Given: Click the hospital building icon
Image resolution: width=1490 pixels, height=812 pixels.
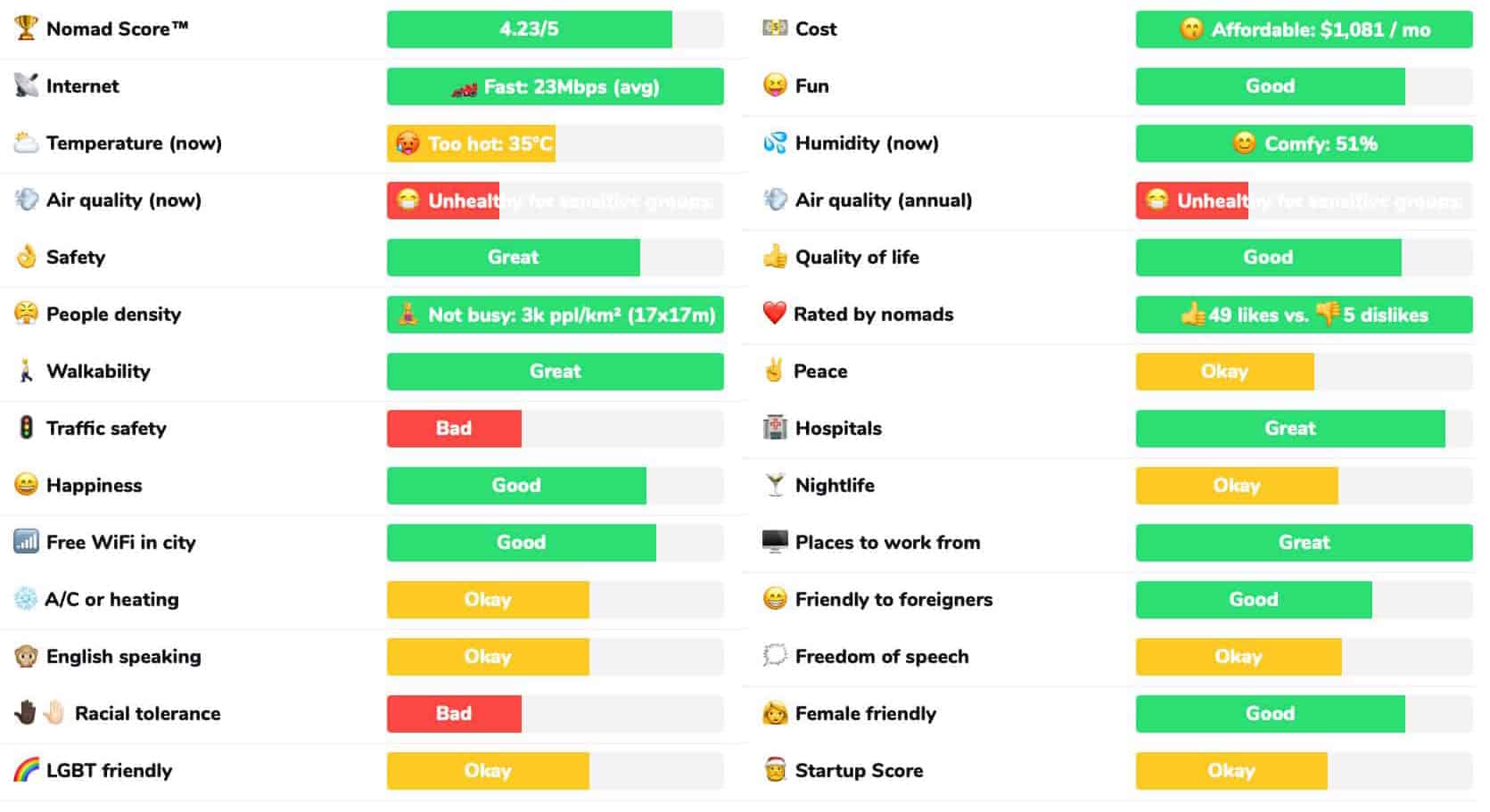Looking at the screenshot, I should [x=775, y=428].
